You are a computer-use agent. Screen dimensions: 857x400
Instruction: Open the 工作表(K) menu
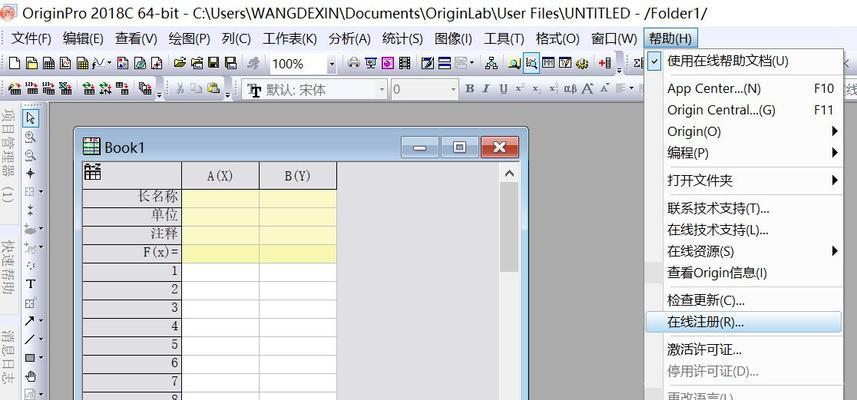(290, 39)
